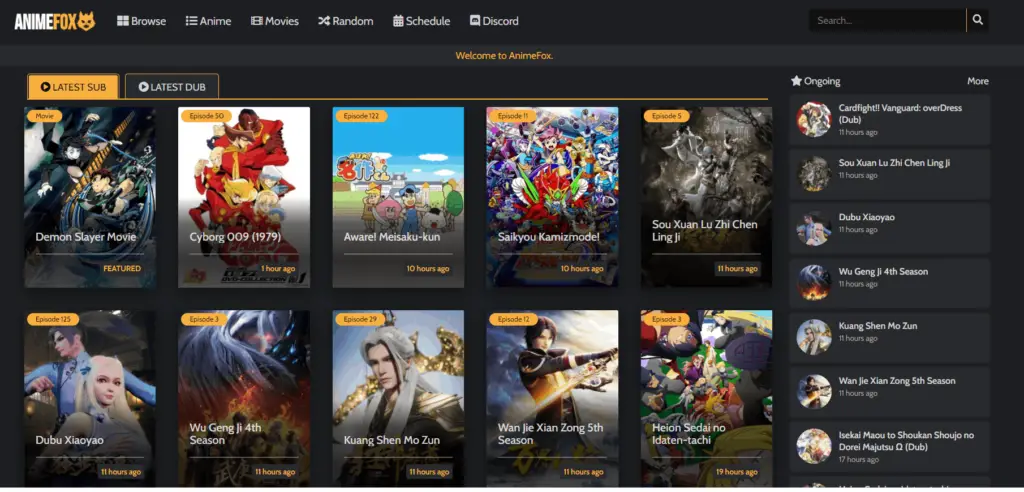Click the Episode 29 badge
This screenshot has width=1024, height=492.
[x=360, y=320]
